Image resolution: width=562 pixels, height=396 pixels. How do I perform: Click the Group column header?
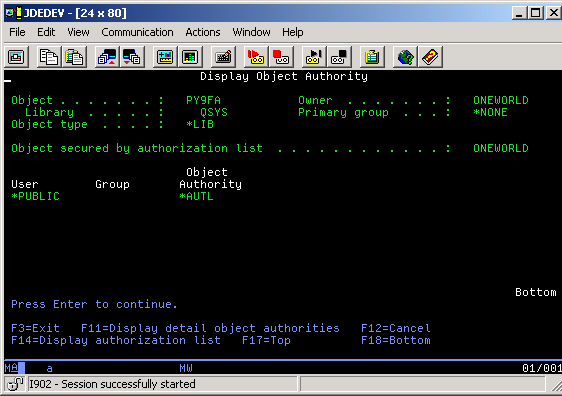tap(112, 185)
